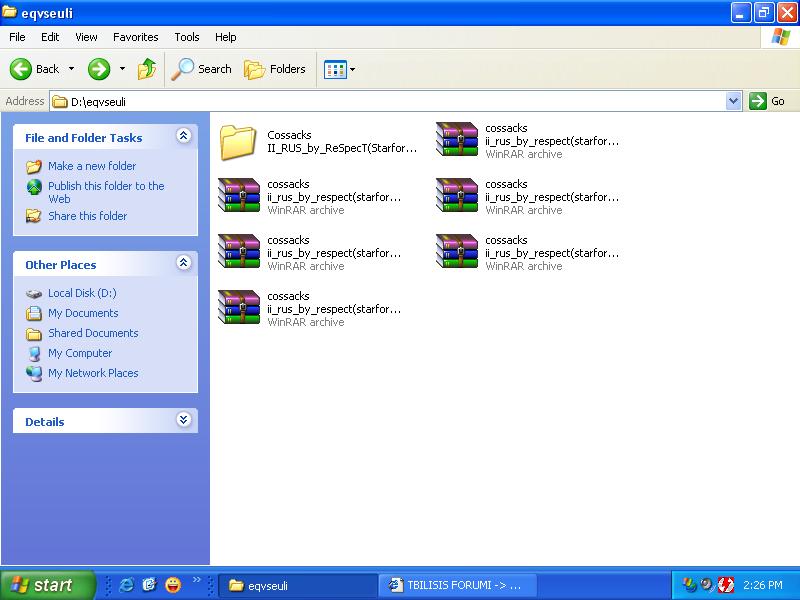Launch Internet Explorer from Quick Launch
Image resolution: width=800 pixels, height=600 pixels.
(126, 585)
